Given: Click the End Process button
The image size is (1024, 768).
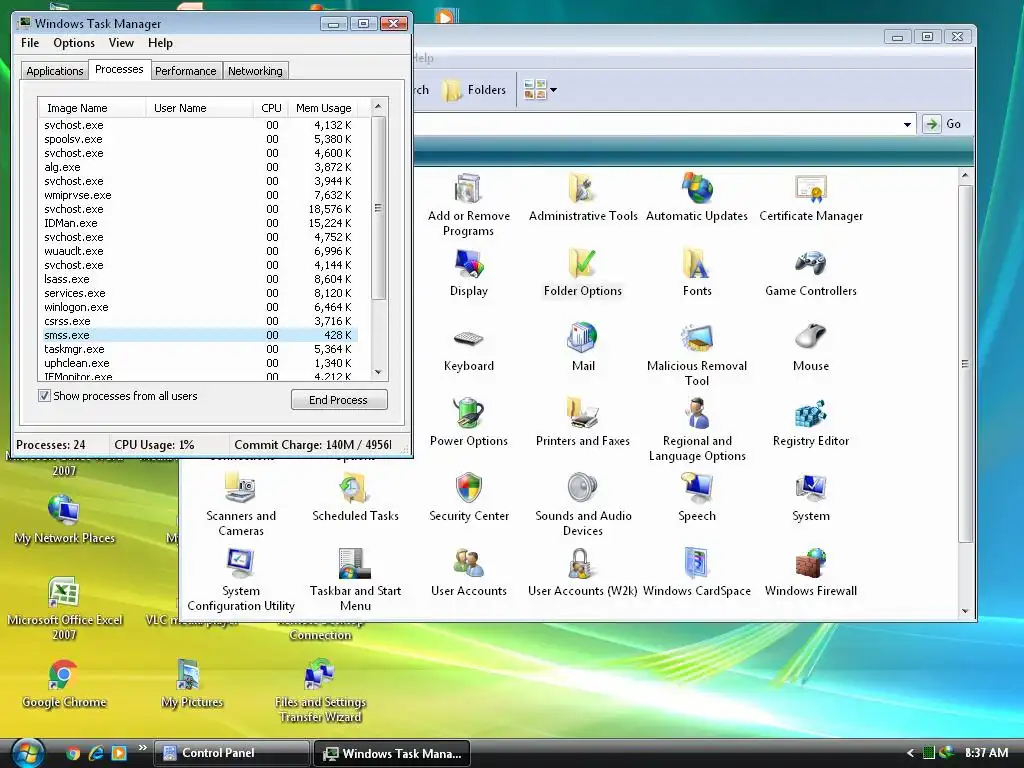Looking at the screenshot, I should point(339,400).
